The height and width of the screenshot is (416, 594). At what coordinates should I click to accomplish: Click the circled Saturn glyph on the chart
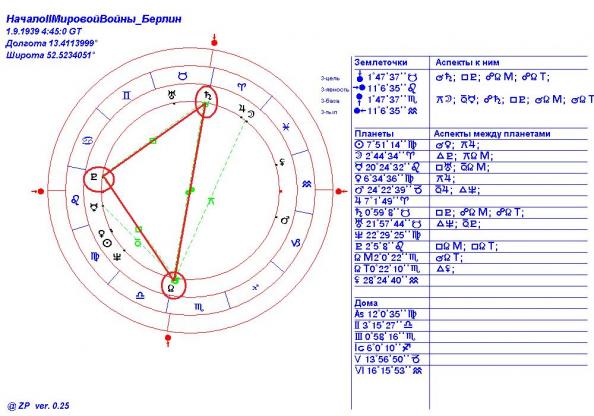pos(208,96)
